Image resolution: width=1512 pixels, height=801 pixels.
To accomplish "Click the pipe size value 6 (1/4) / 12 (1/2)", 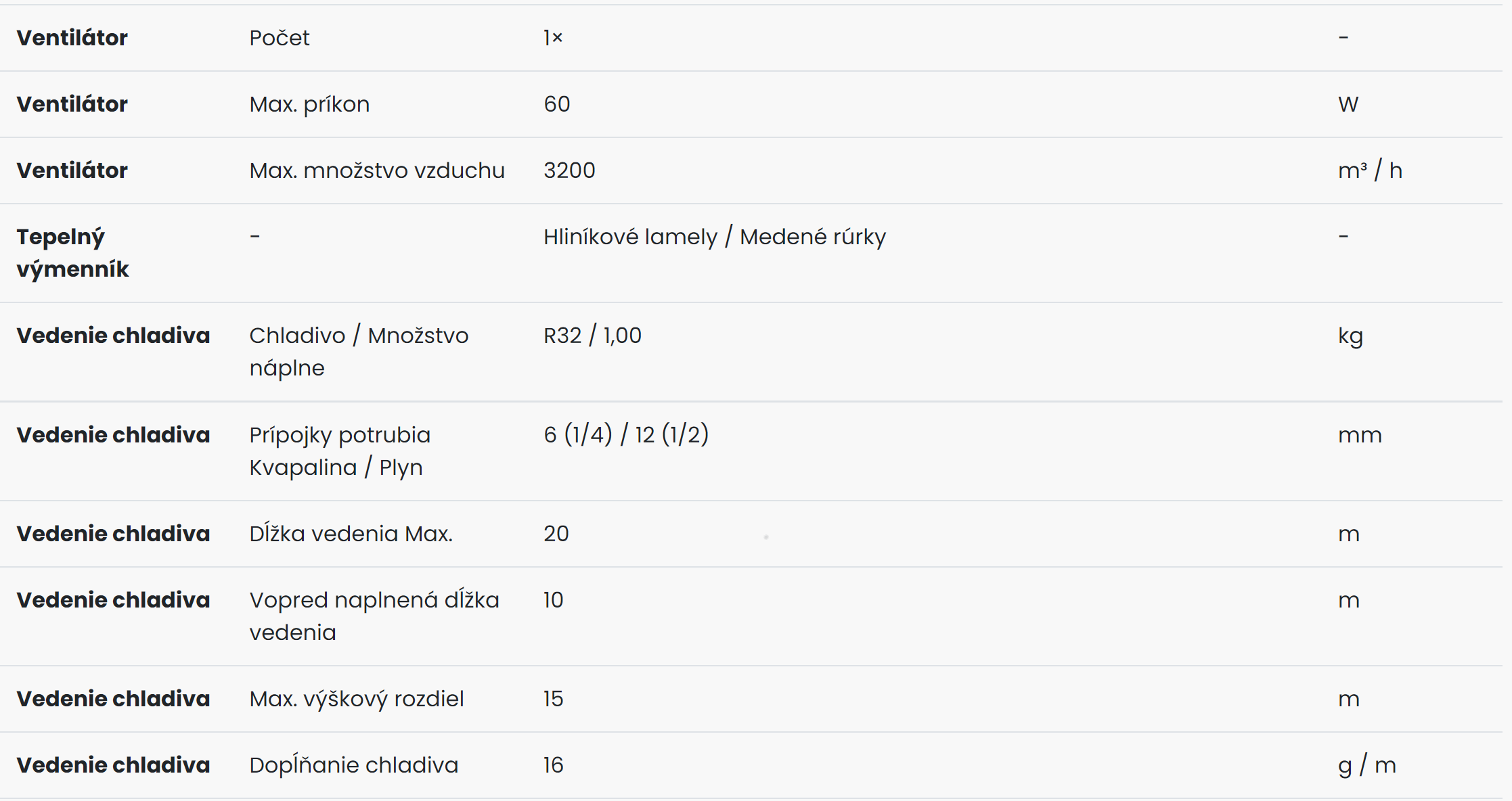I will pos(626,434).
